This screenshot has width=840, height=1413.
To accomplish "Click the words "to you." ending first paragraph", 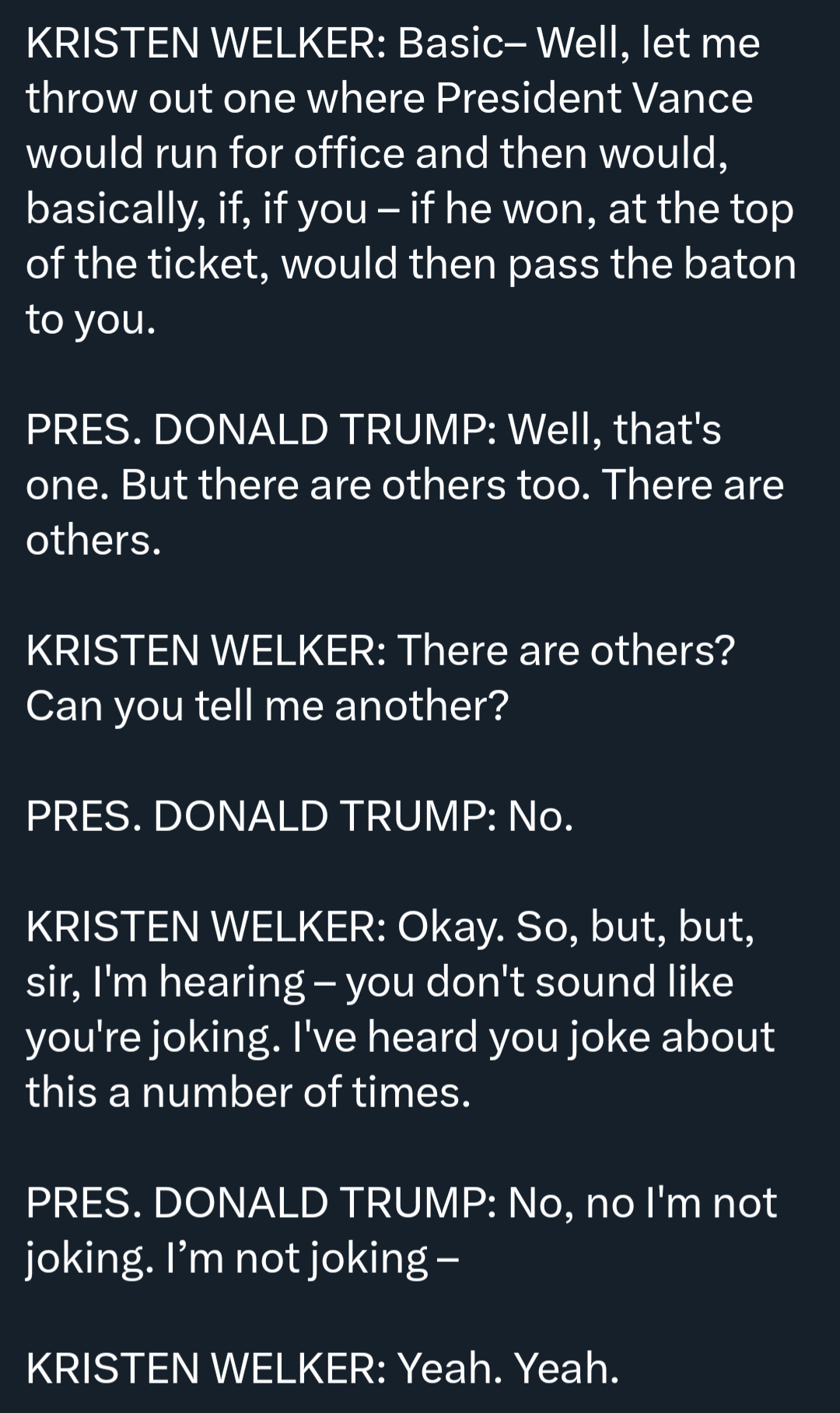I will click(91, 319).
